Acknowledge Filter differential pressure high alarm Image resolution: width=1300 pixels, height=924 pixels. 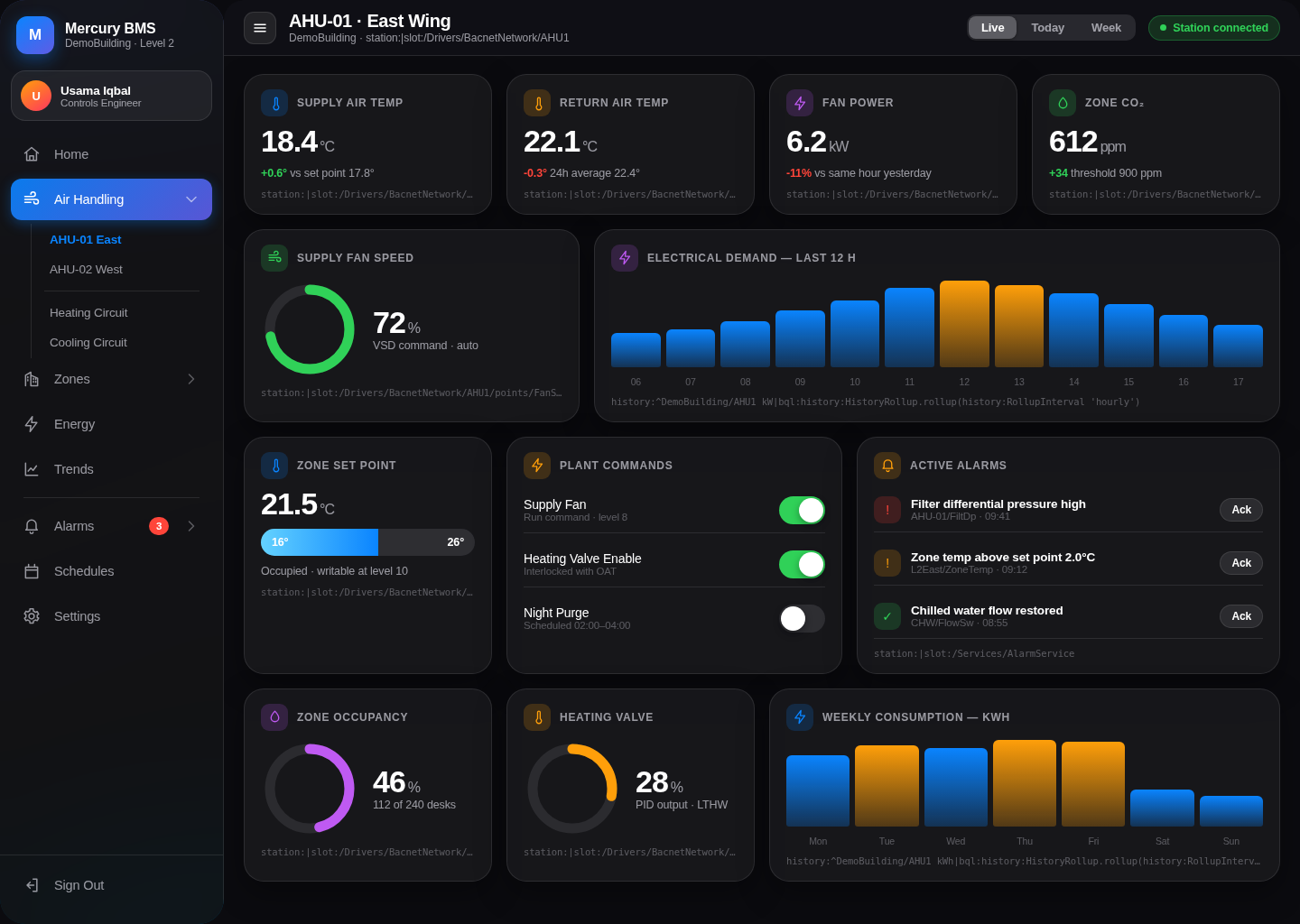[x=1241, y=510]
